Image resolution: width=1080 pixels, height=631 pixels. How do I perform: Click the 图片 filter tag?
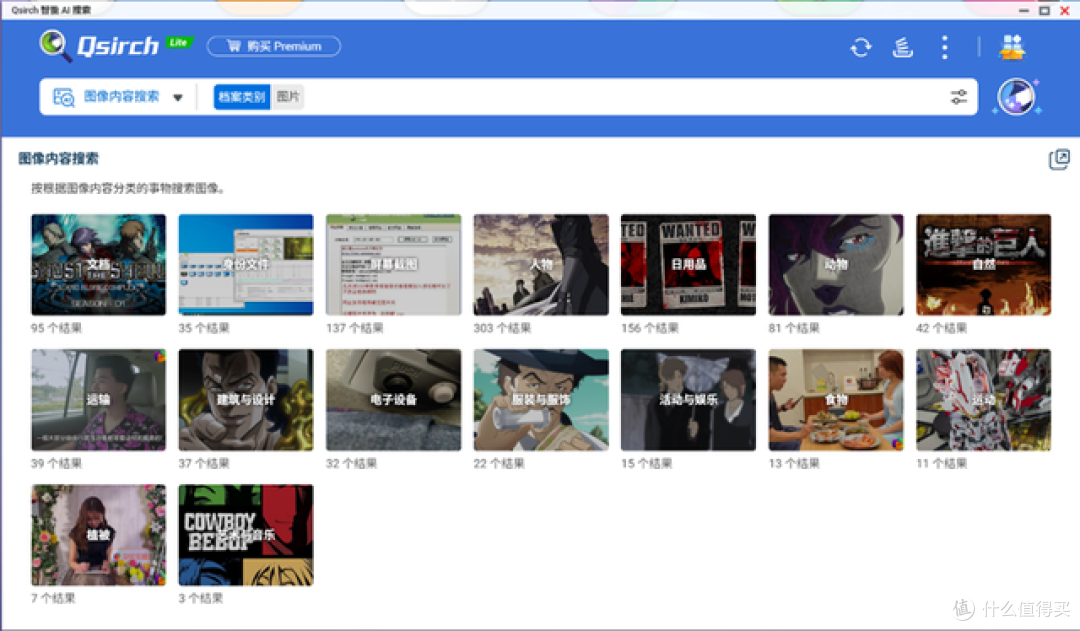click(x=288, y=97)
